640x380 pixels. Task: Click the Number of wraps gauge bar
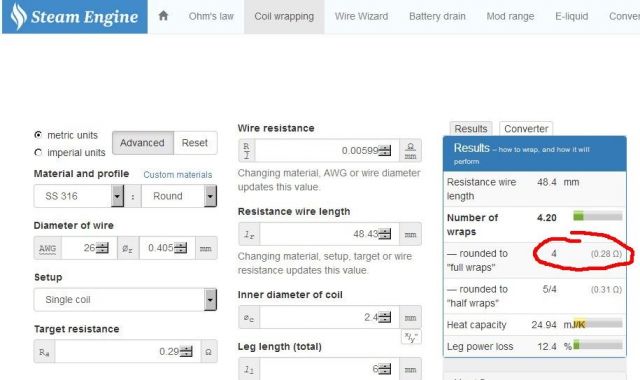[598, 216]
